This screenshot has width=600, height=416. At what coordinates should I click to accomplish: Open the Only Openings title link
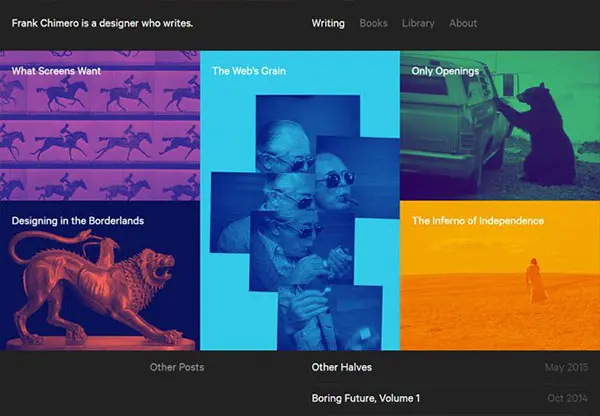445,71
